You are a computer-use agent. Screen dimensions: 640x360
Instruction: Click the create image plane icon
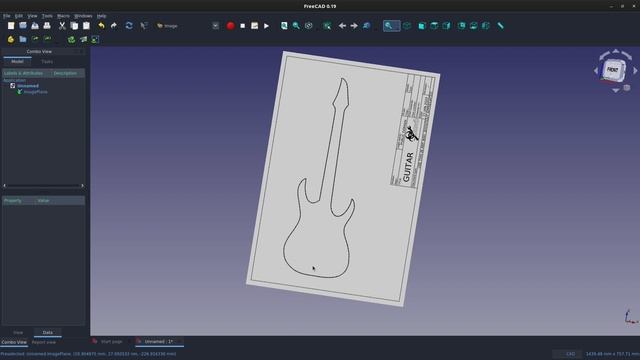click(83, 40)
